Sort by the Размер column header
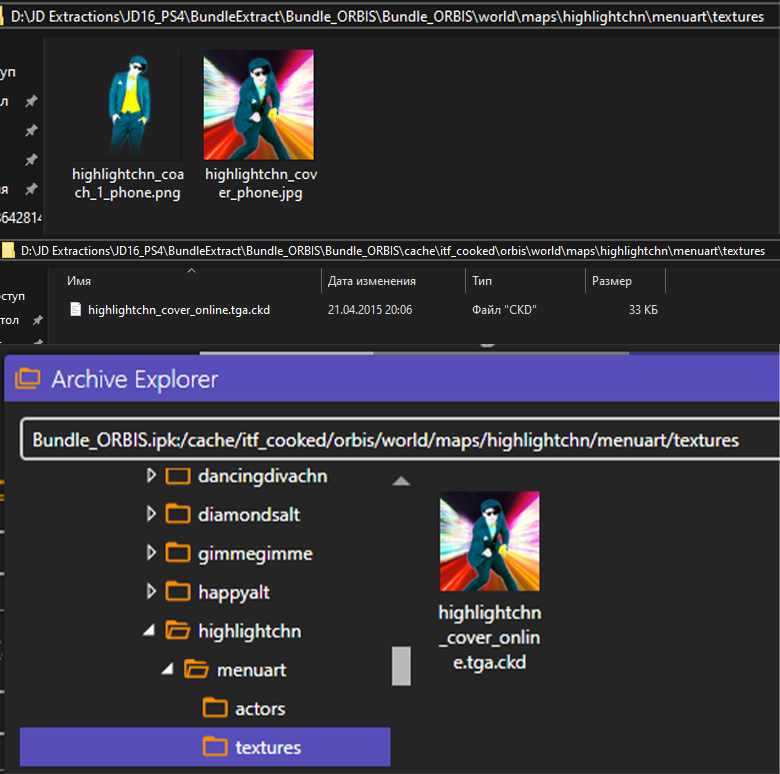This screenshot has height=774, width=780. click(x=612, y=281)
